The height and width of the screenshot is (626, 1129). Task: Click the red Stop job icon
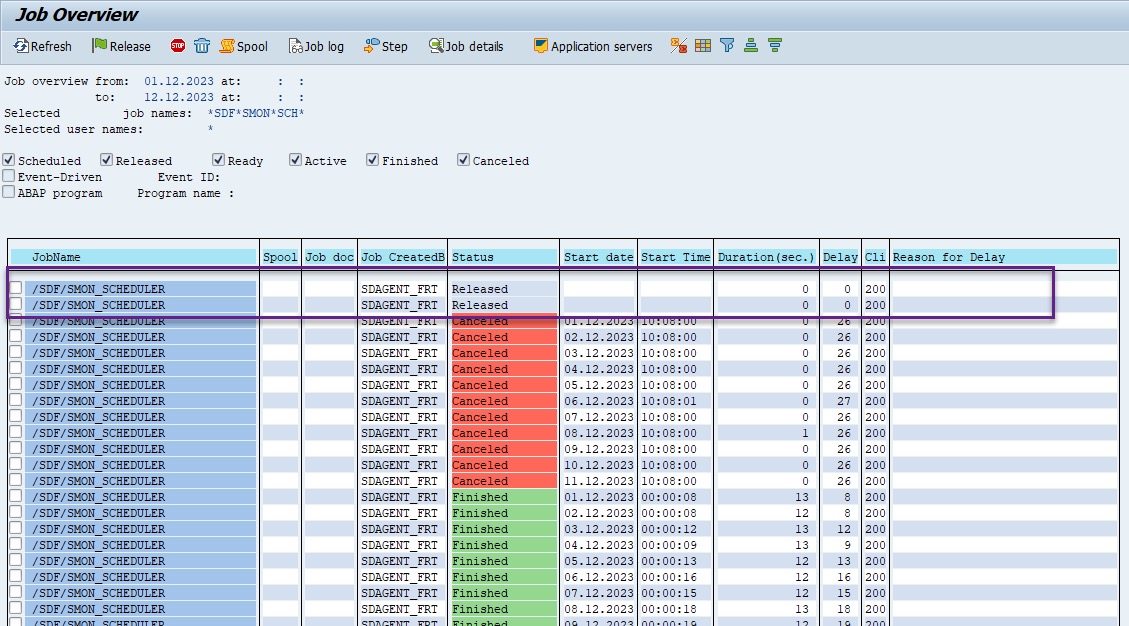(x=178, y=46)
